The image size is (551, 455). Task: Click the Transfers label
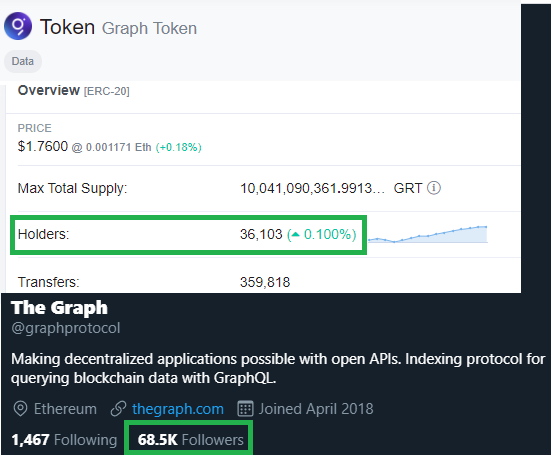48,282
